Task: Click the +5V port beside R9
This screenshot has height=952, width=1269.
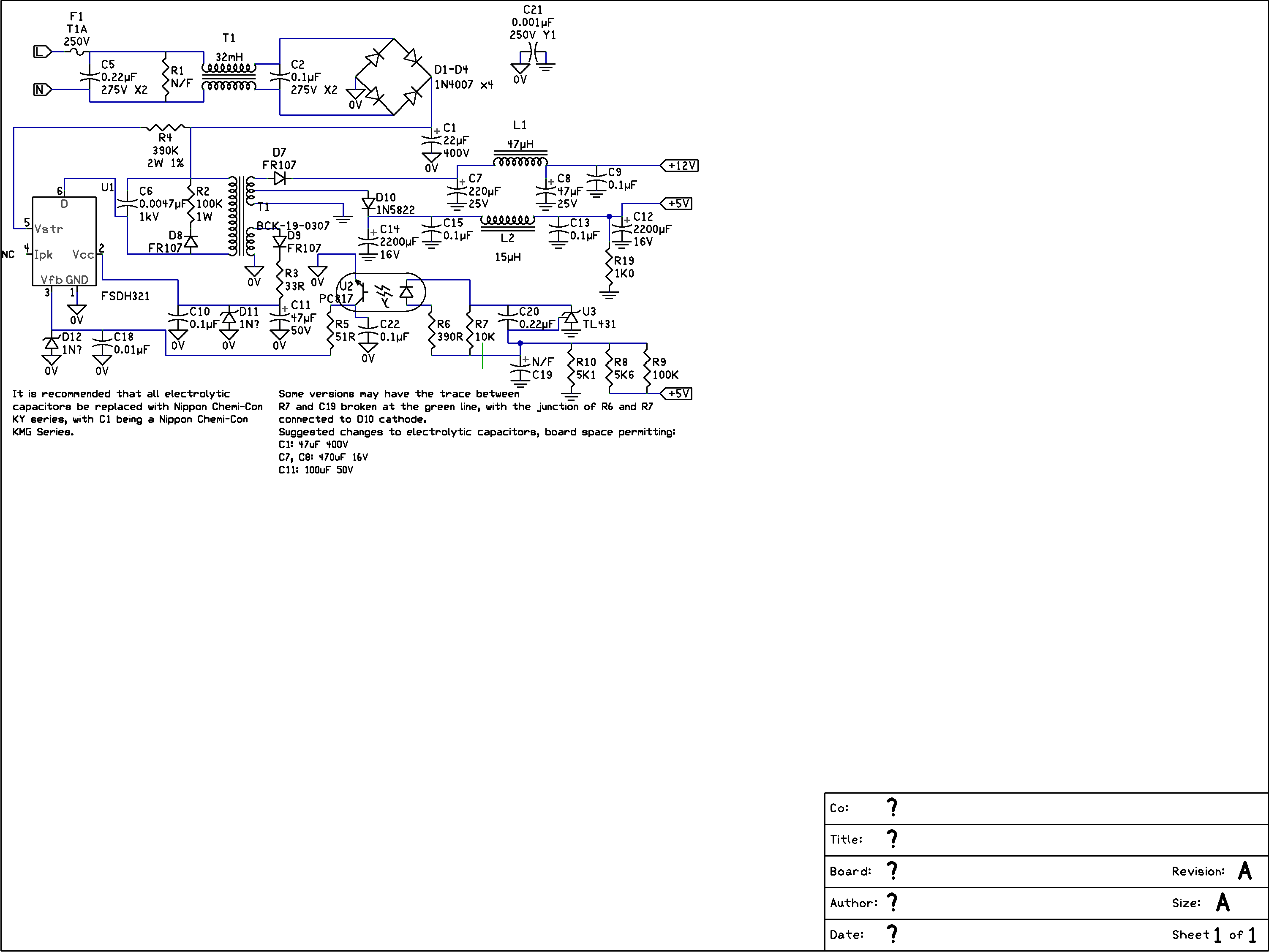Action: (x=676, y=393)
